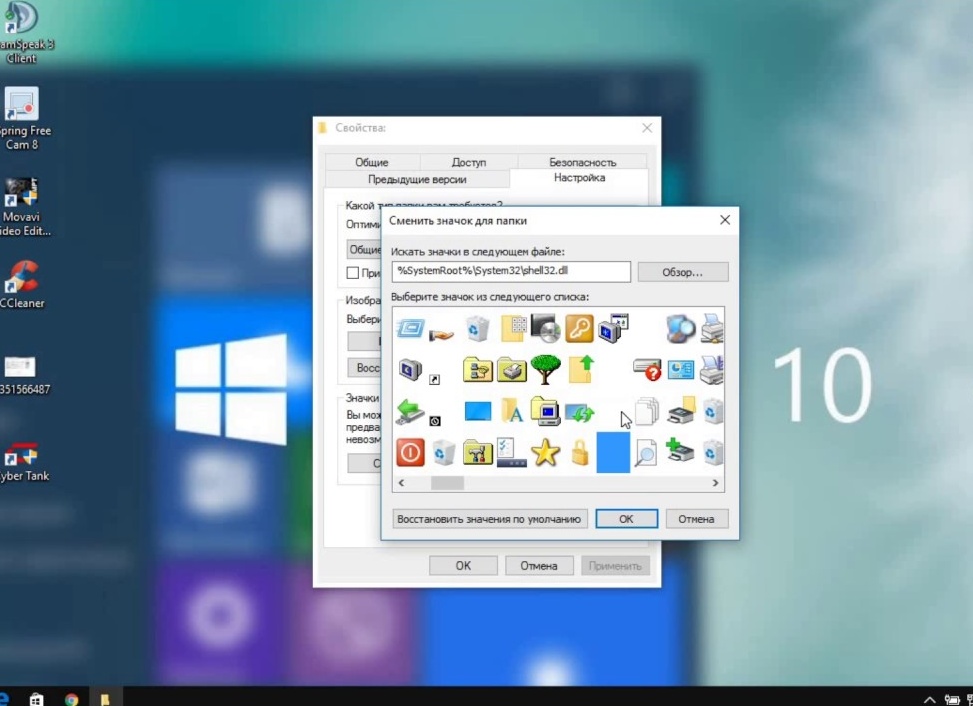This screenshot has width=973, height=706.
Task: Select the control panel chart icon
Action: [x=680, y=370]
